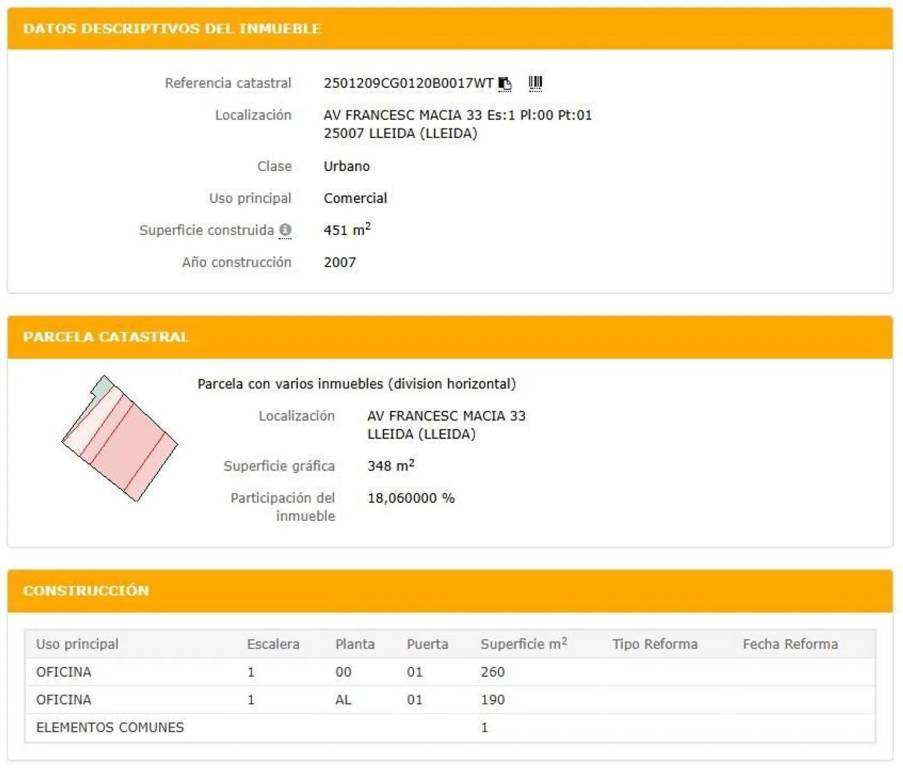Click the barcode icon beside the cadastral reference
Viewport: 903px width, 768px height.
coord(536,83)
